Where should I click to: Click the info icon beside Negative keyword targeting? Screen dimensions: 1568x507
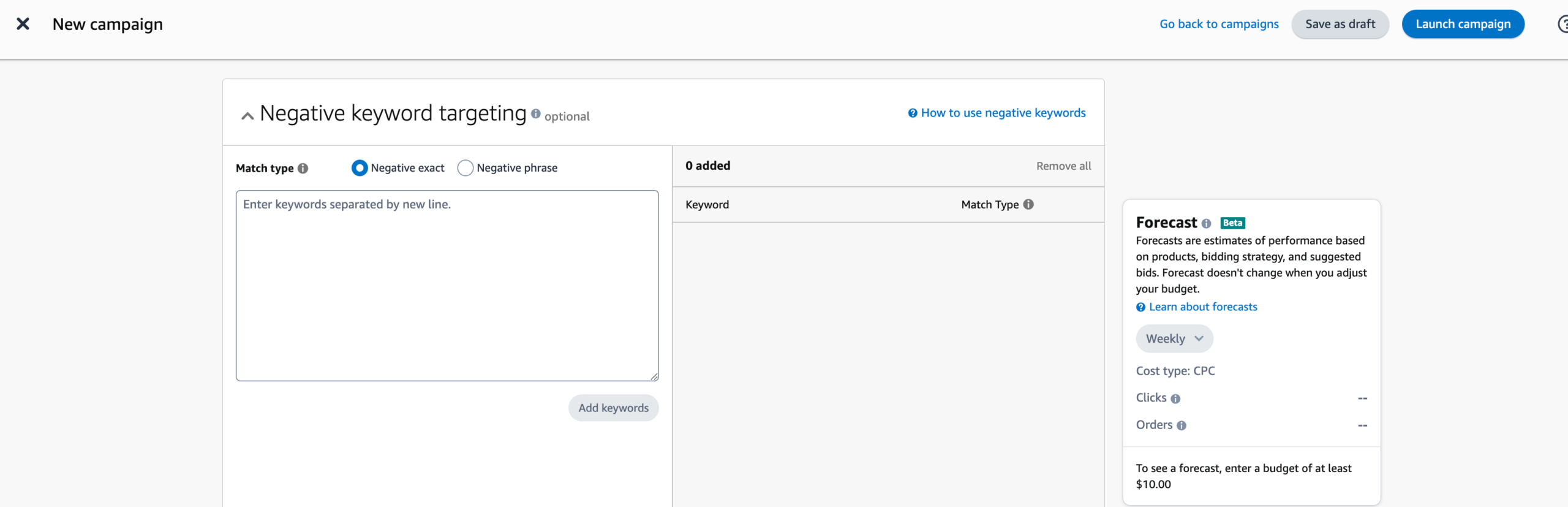(536, 114)
